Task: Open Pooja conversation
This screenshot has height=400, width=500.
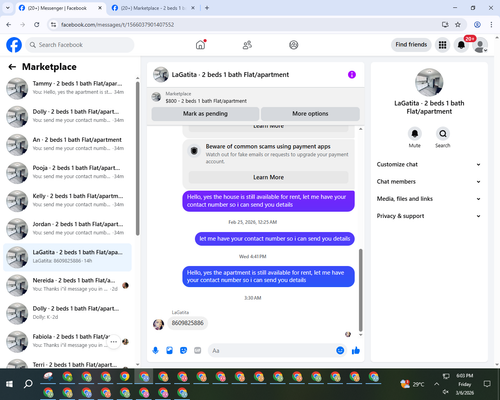Action: (x=67, y=173)
